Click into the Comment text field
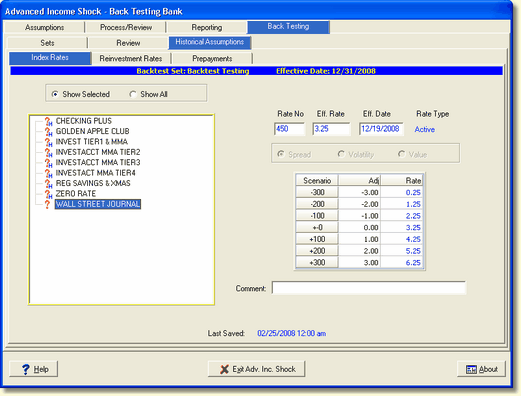The height and width of the screenshot is (396, 521). point(369,288)
